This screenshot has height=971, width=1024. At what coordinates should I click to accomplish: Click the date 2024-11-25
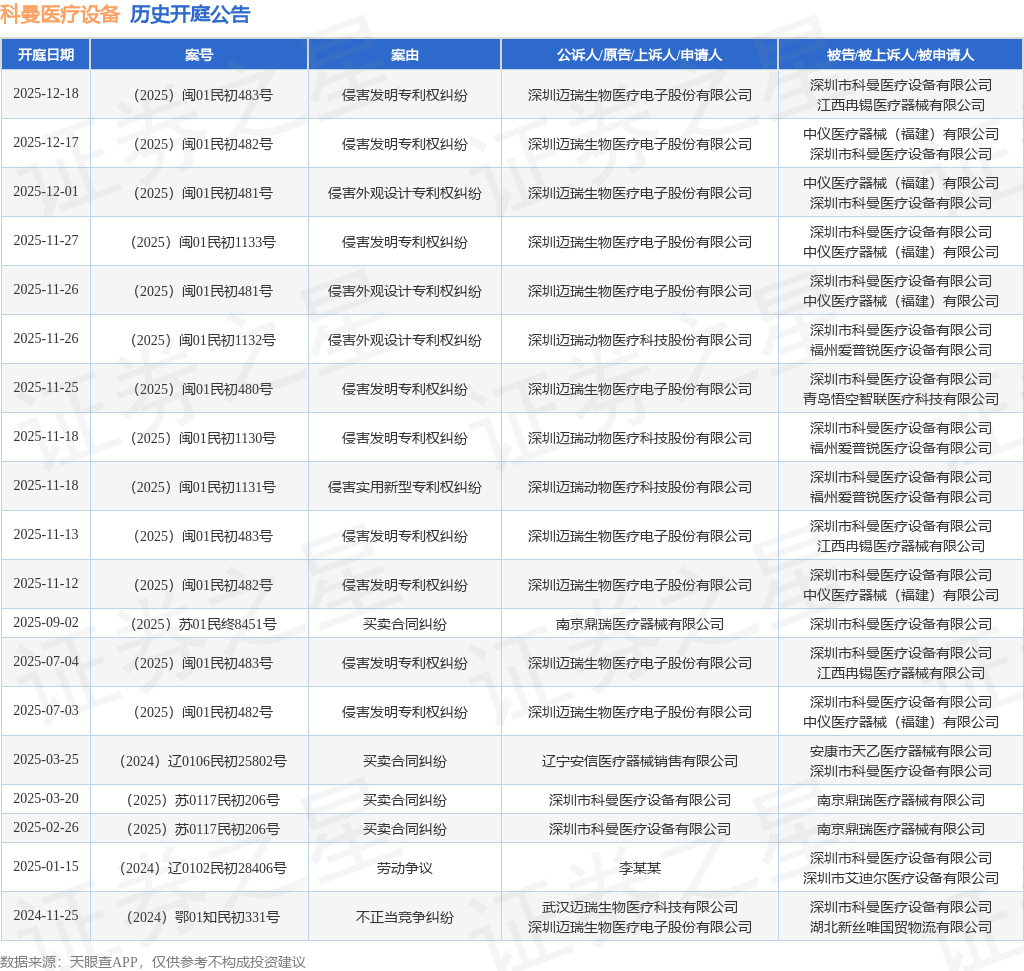coord(46,915)
